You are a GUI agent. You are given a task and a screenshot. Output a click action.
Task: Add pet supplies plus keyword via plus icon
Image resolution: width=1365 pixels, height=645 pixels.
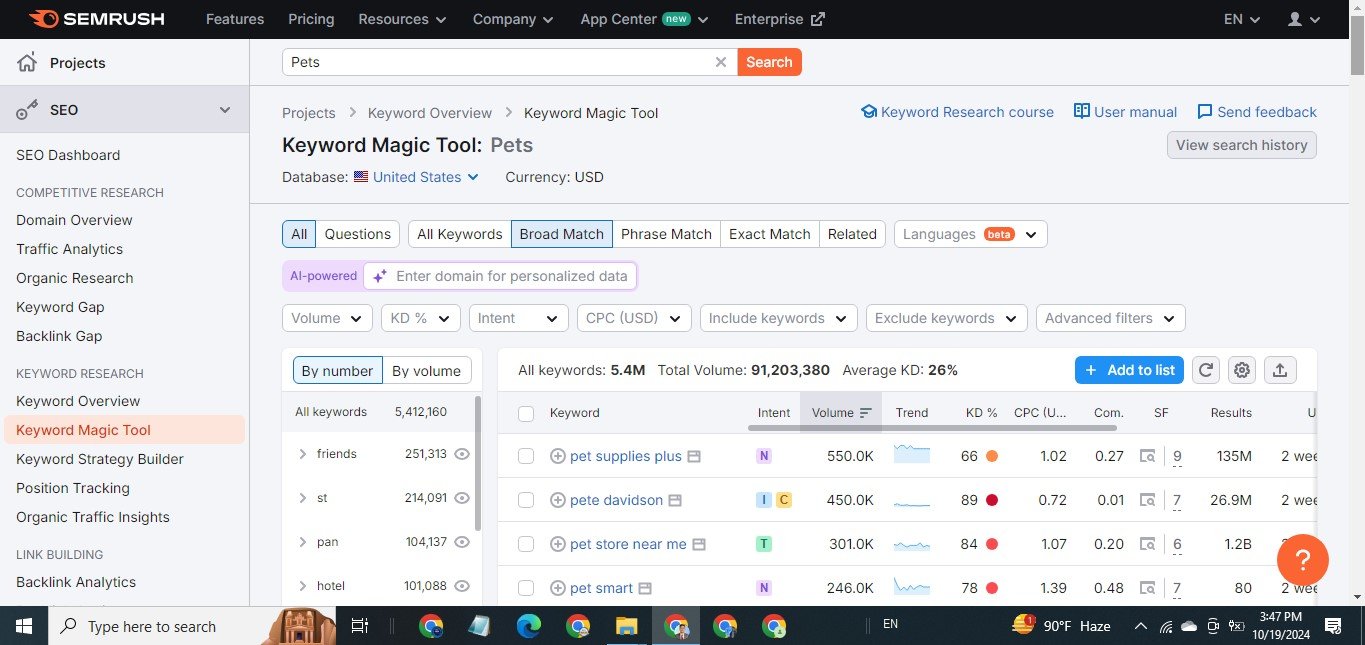(558, 456)
